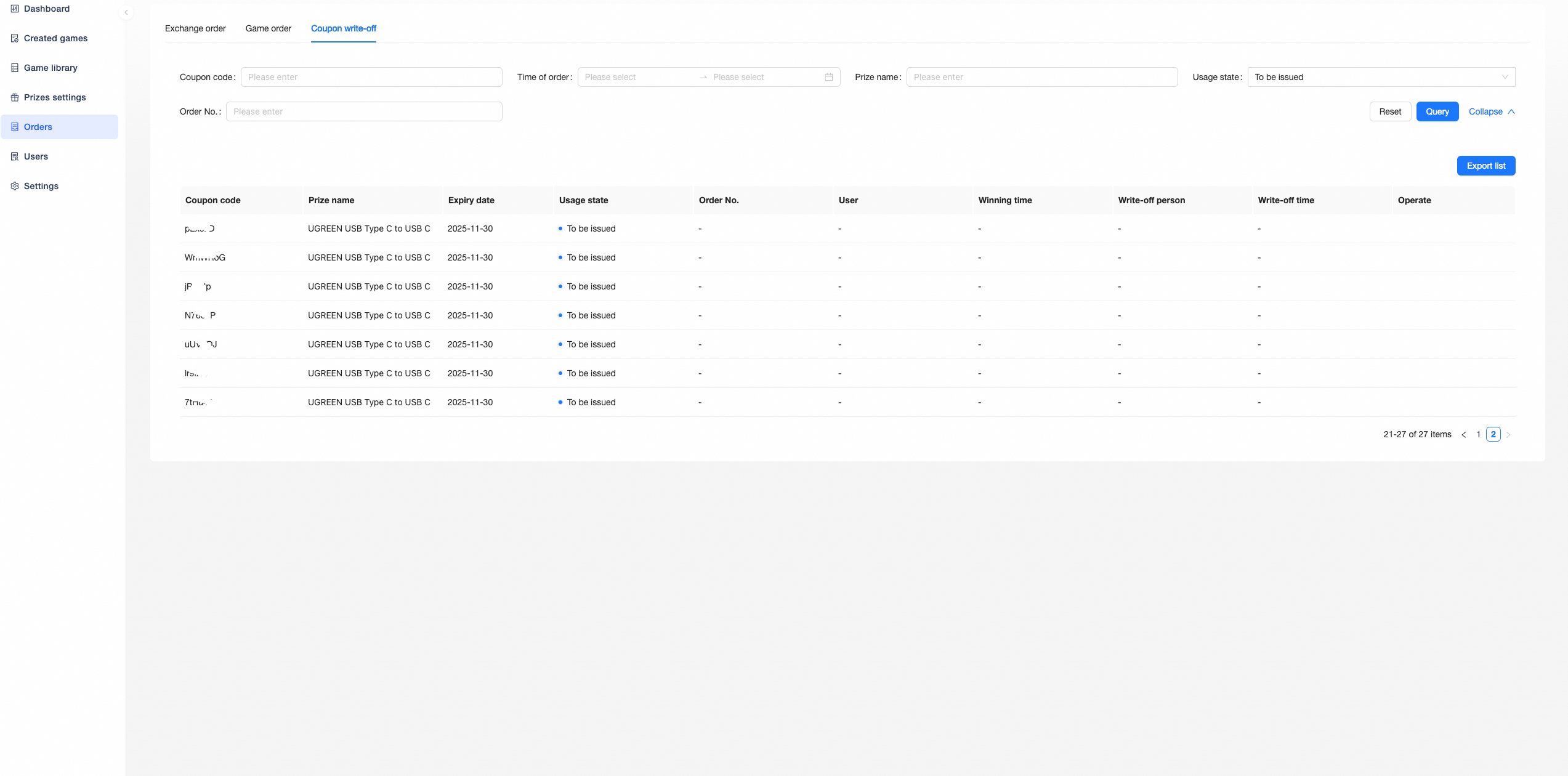Switch to the Game order tab

(269, 28)
